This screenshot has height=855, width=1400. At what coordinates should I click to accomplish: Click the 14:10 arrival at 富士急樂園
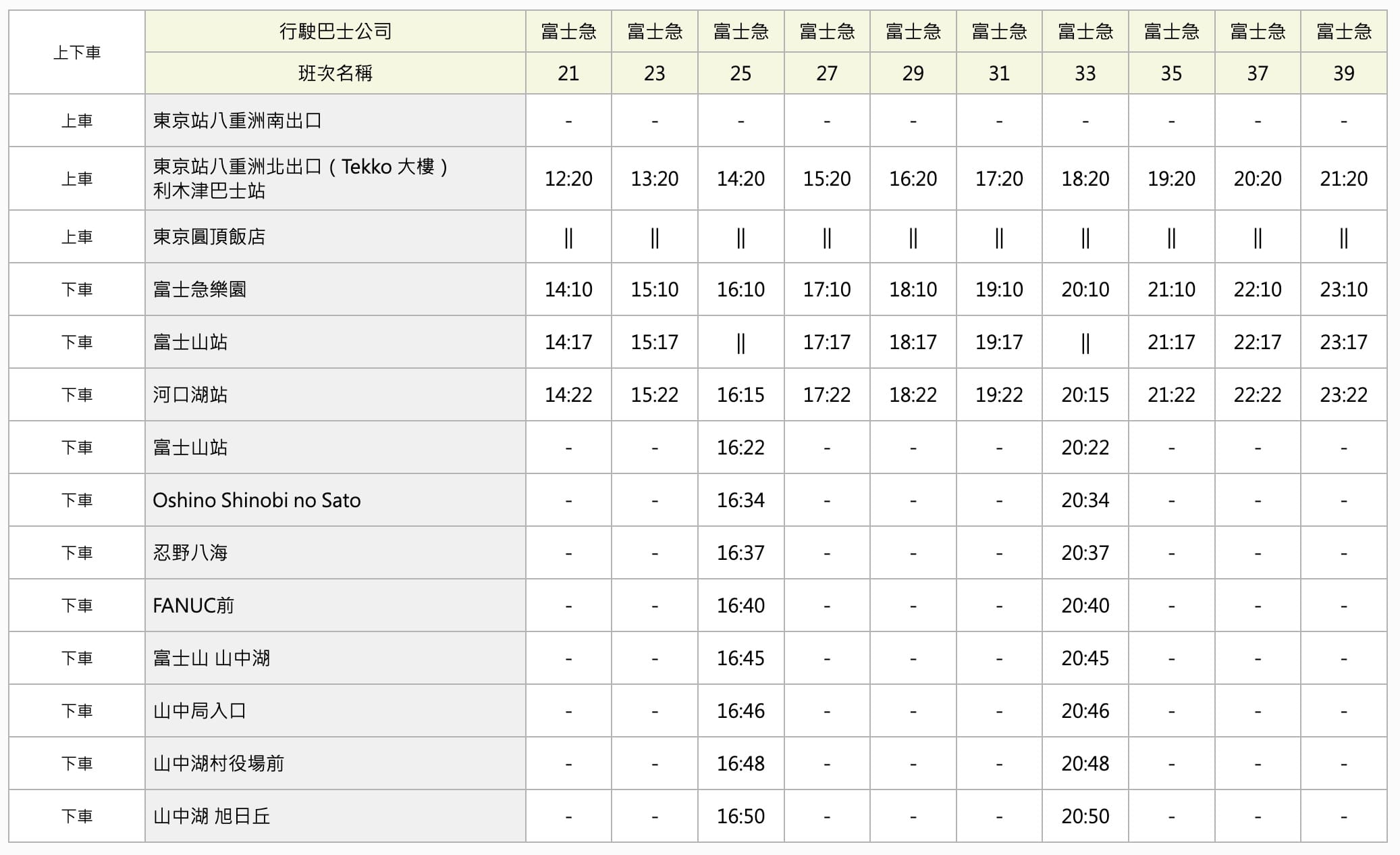[568, 289]
